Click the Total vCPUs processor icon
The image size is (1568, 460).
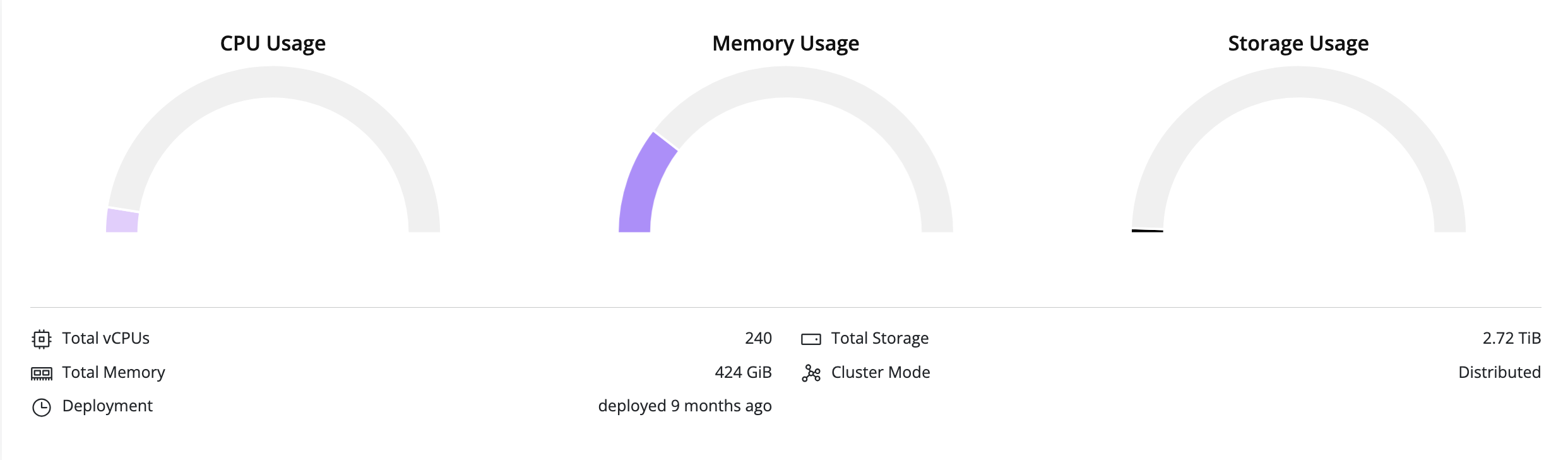(x=40, y=338)
